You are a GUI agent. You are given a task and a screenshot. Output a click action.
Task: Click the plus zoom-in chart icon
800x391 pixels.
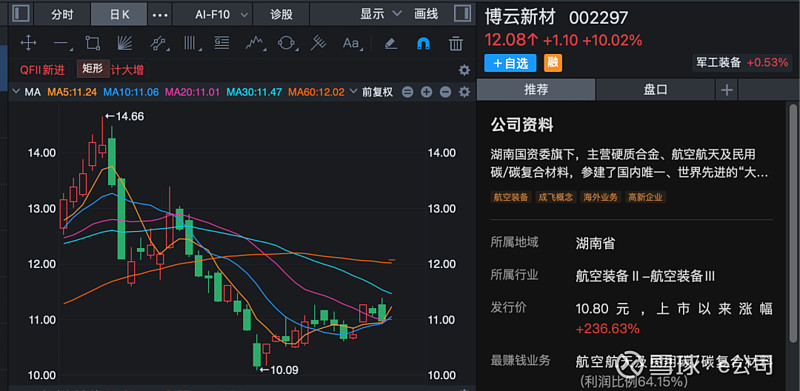point(427,92)
